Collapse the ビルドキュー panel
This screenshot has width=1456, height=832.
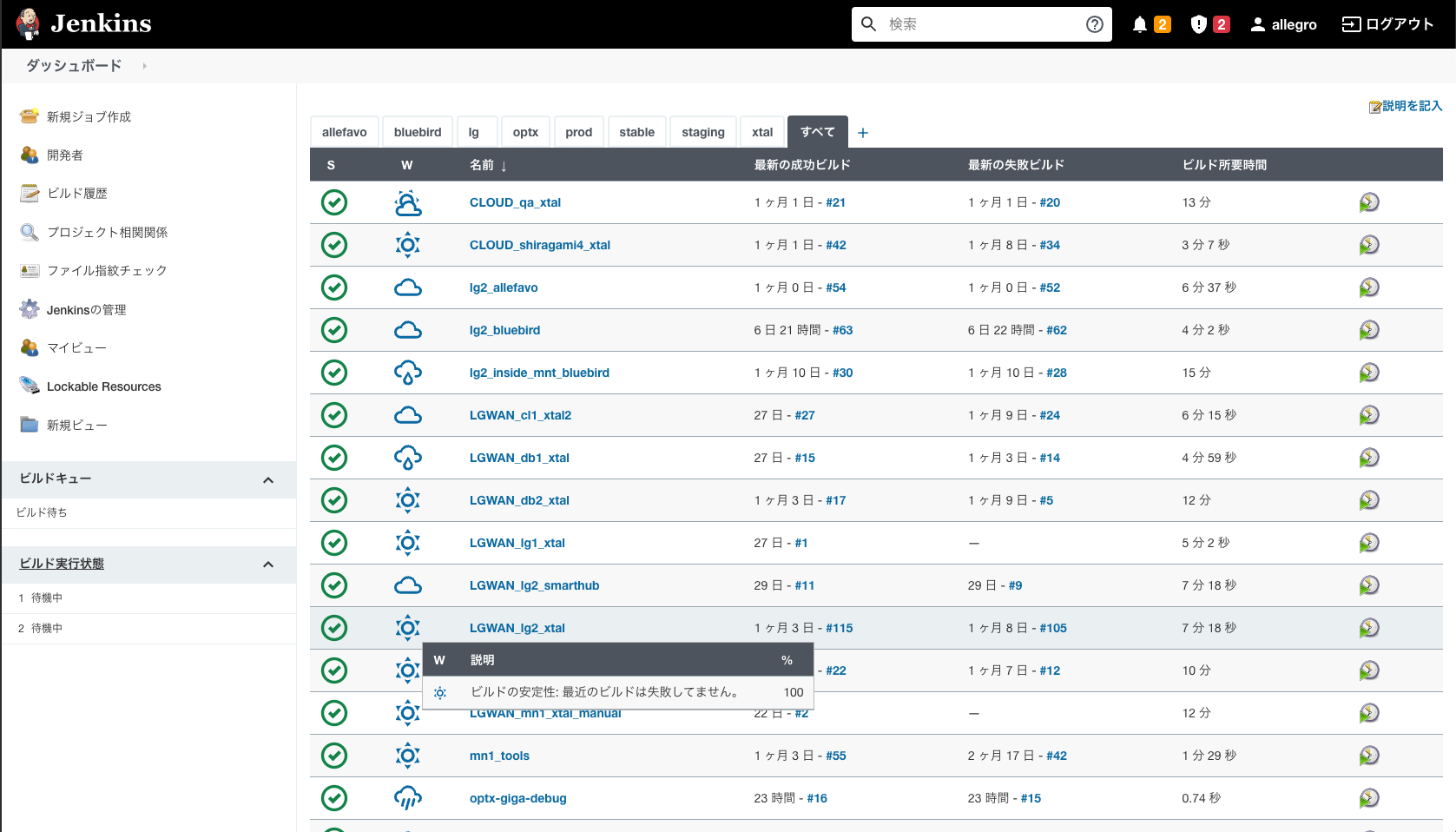pyautogui.click(x=268, y=480)
